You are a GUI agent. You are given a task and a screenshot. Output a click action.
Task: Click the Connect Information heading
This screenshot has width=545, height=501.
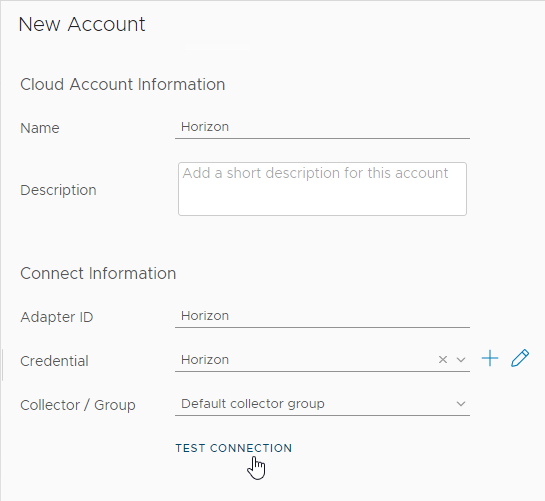click(98, 273)
